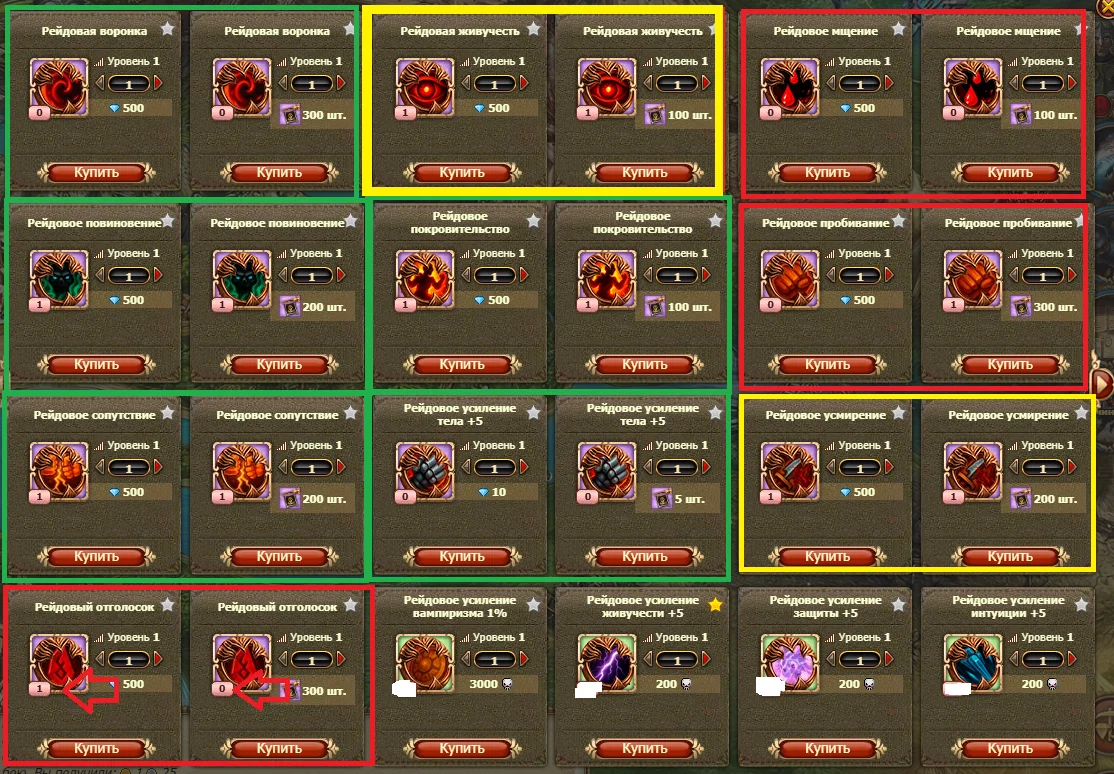This screenshot has height=774, width=1114.
Task: Click the blue crystal icon of усиление интуиции +5
Action: click(x=973, y=663)
